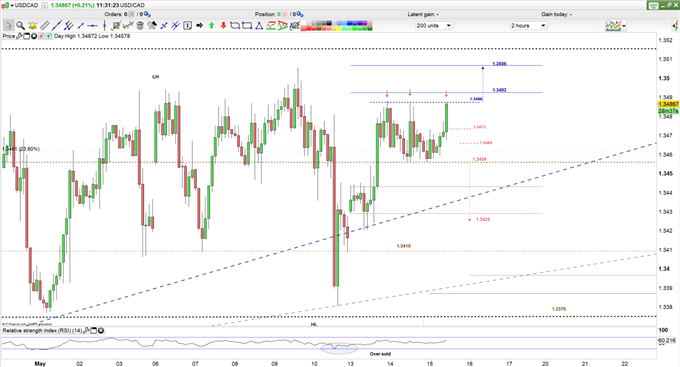Place a red down arrow marker

[x=223, y=26]
